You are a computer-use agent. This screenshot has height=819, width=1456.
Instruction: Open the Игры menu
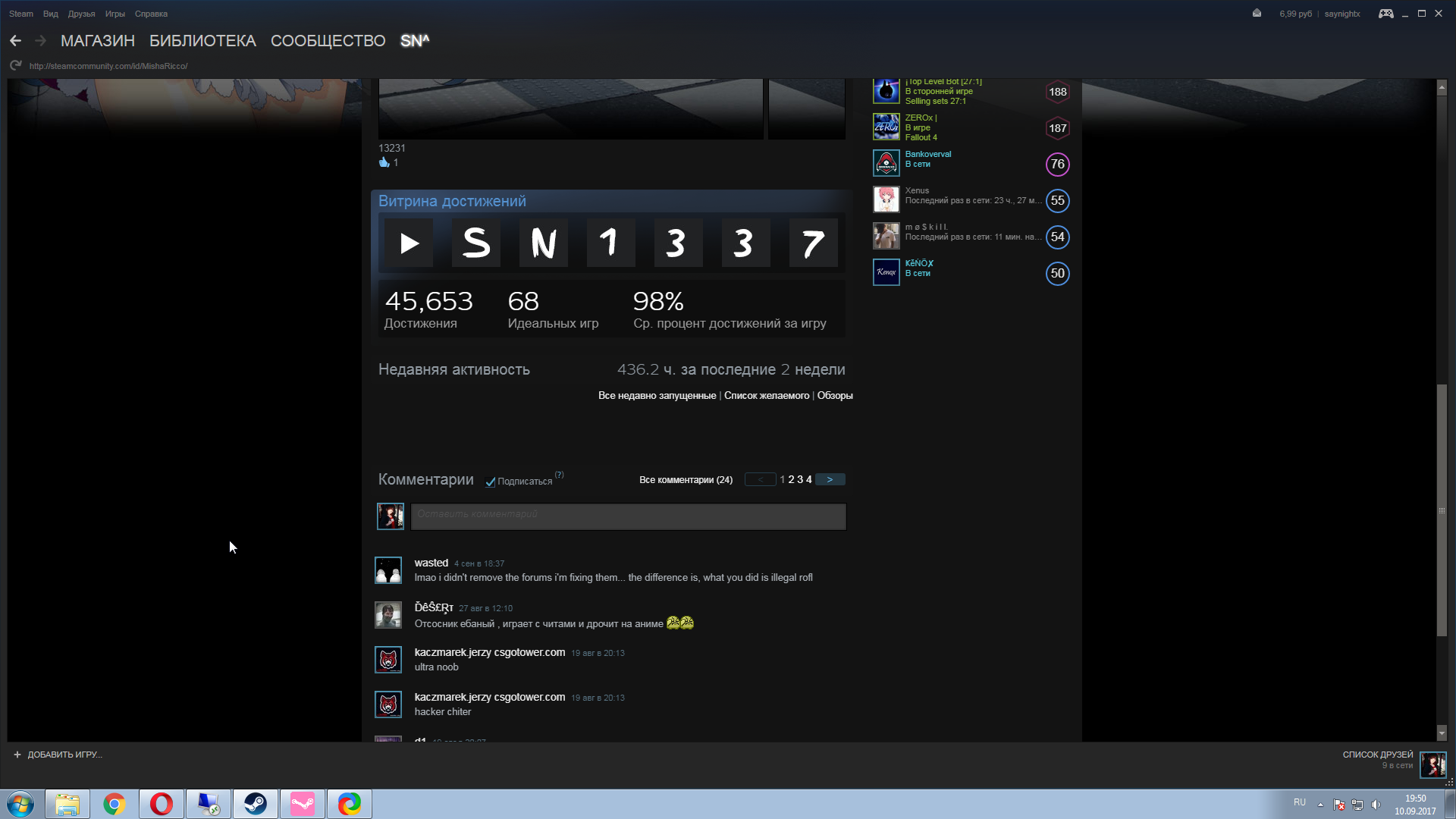pyautogui.click(x=115, y=14)
